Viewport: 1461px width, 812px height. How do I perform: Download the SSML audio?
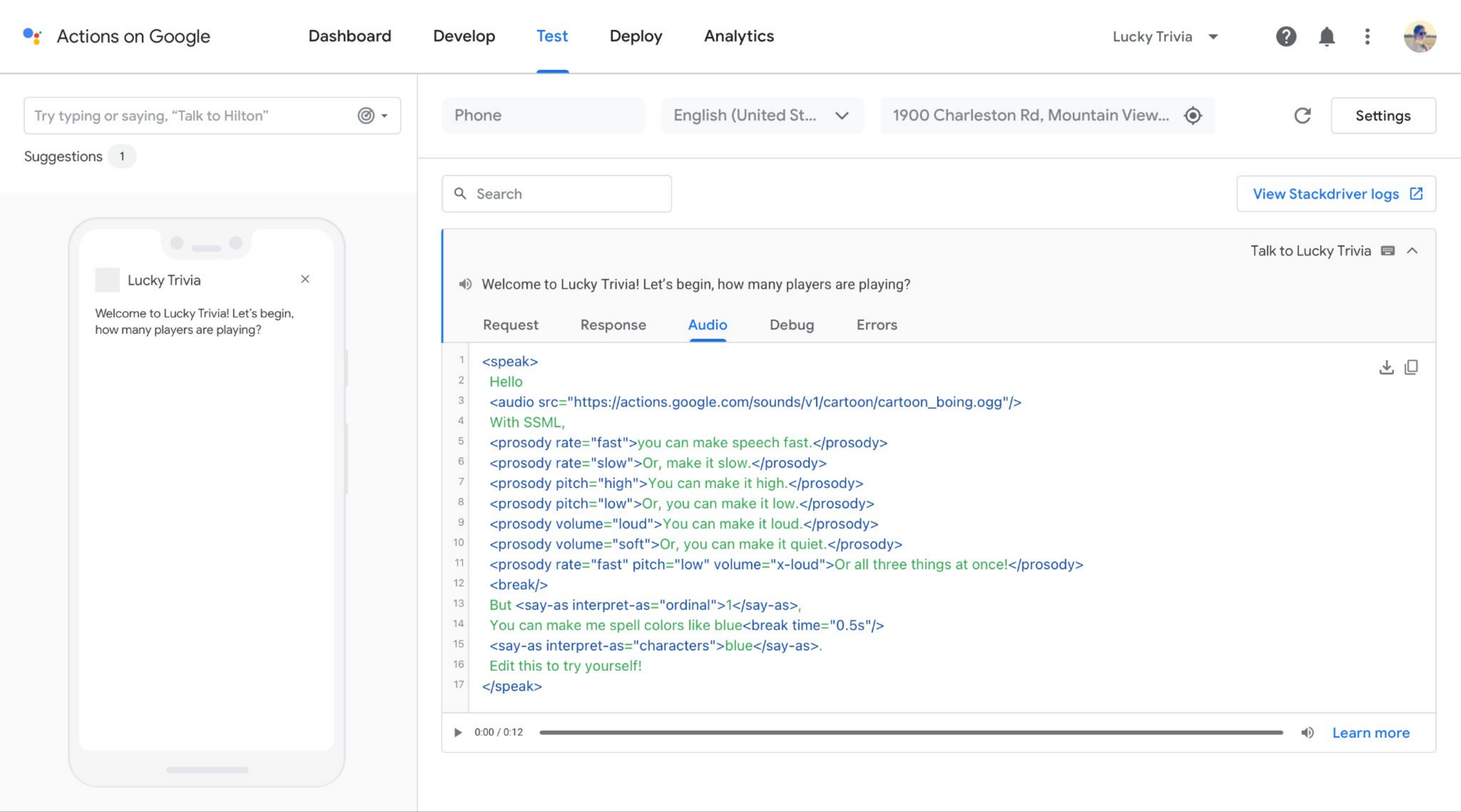[x=1386, y=367]
